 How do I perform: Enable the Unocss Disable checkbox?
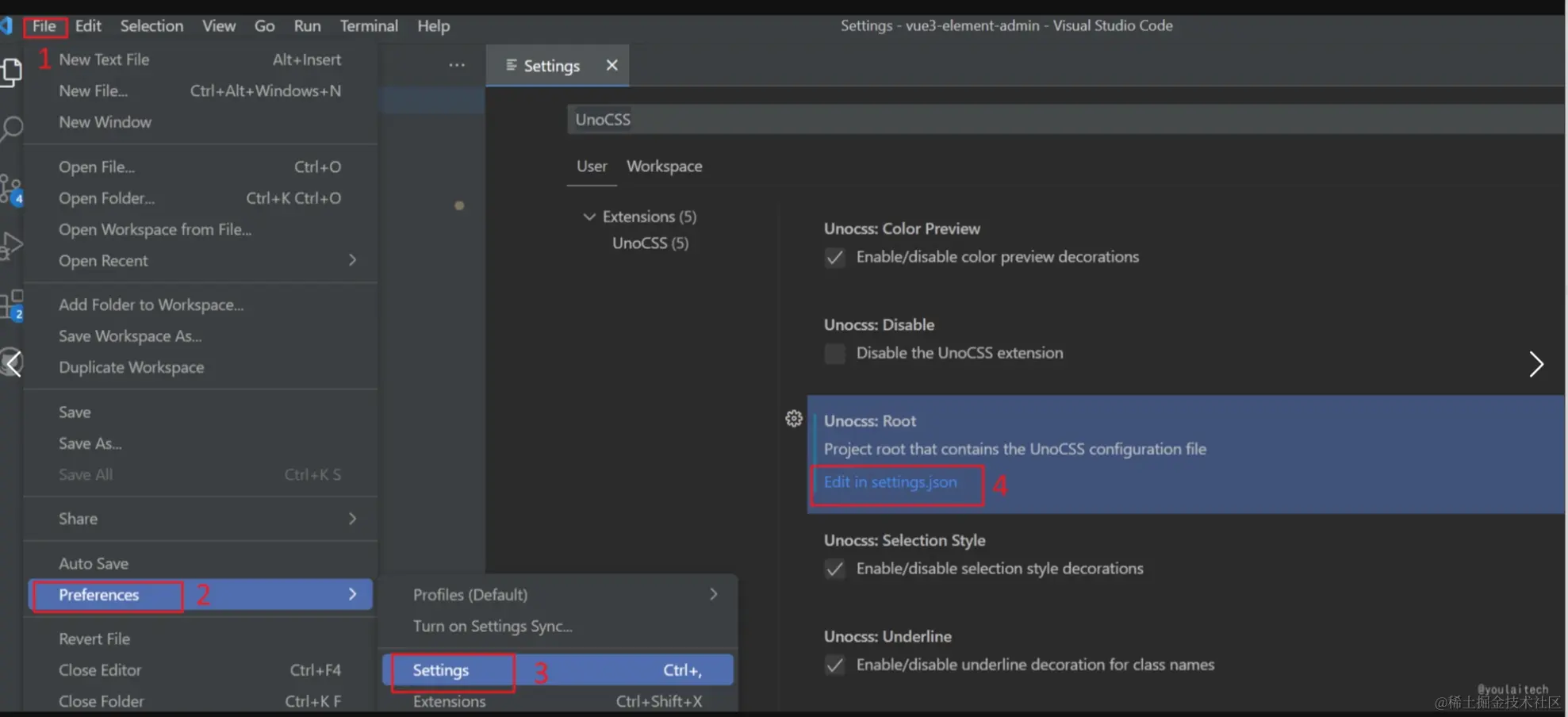pos(834,354)
